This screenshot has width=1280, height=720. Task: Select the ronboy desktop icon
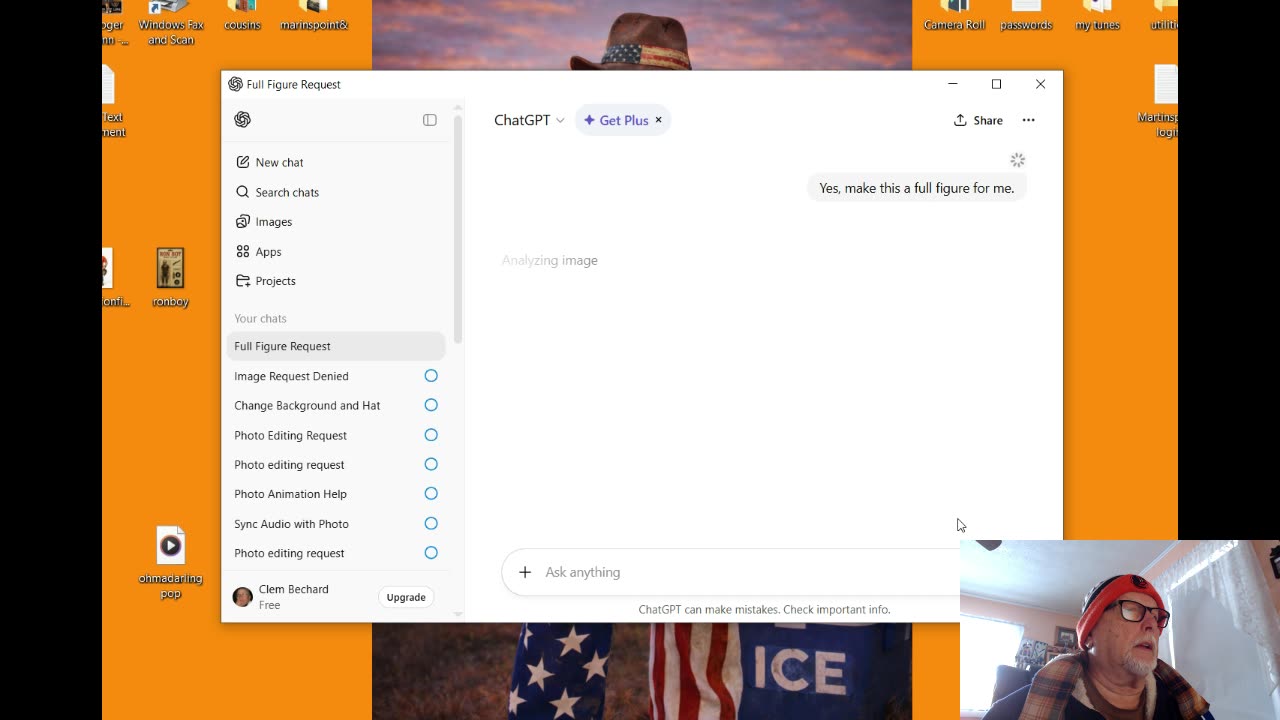coord(170,277)
